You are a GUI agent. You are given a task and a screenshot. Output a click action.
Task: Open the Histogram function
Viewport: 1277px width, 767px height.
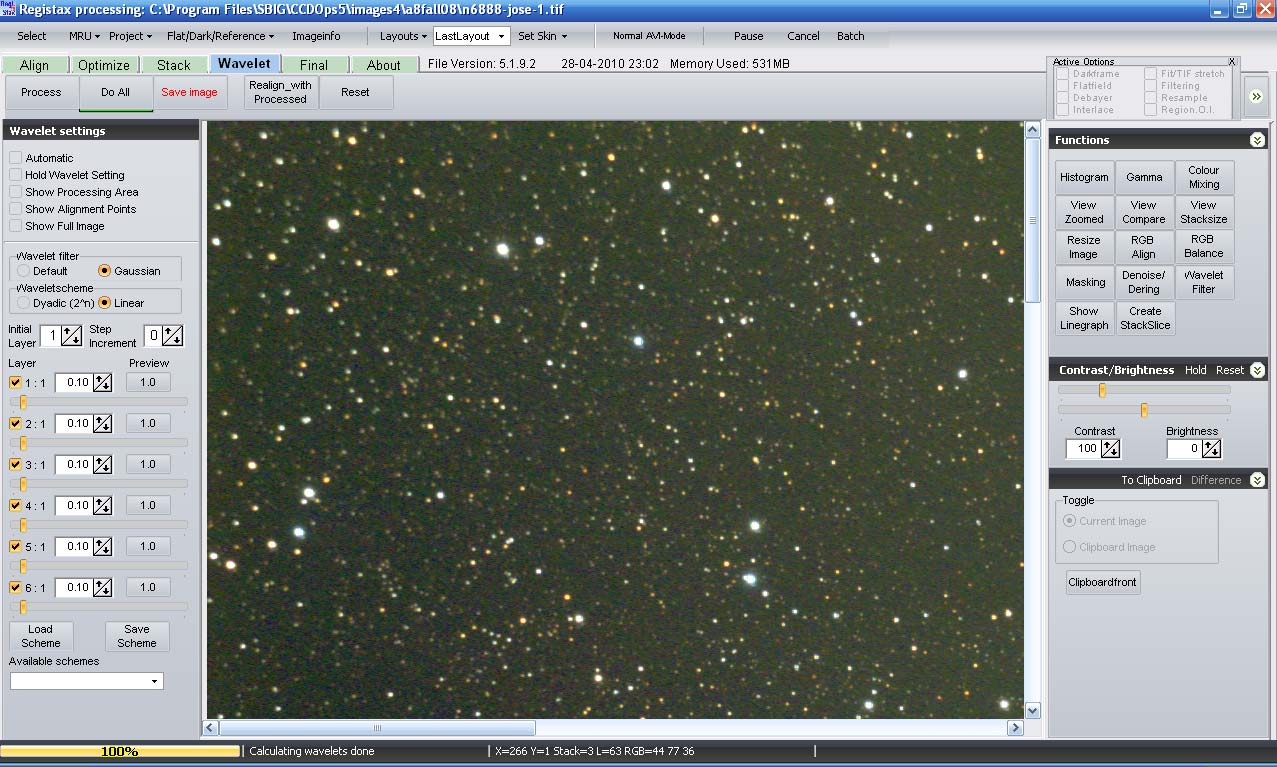pos(1084,177)
